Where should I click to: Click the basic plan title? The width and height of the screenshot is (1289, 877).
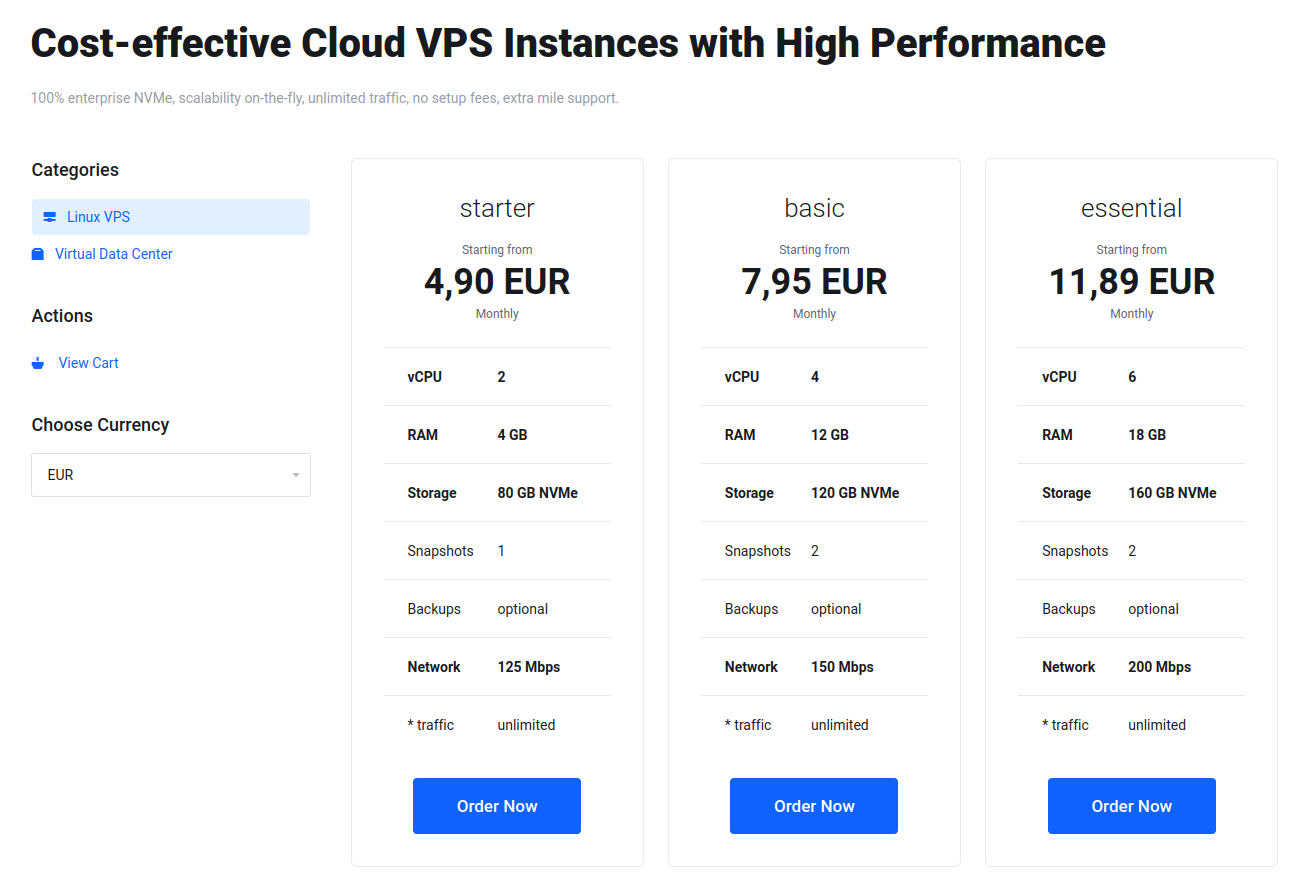pos(813,208)
